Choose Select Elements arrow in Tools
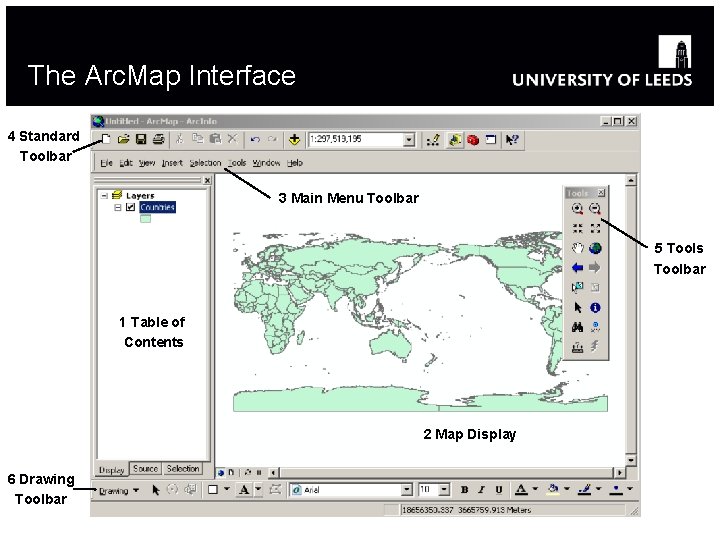 point(578,307)
